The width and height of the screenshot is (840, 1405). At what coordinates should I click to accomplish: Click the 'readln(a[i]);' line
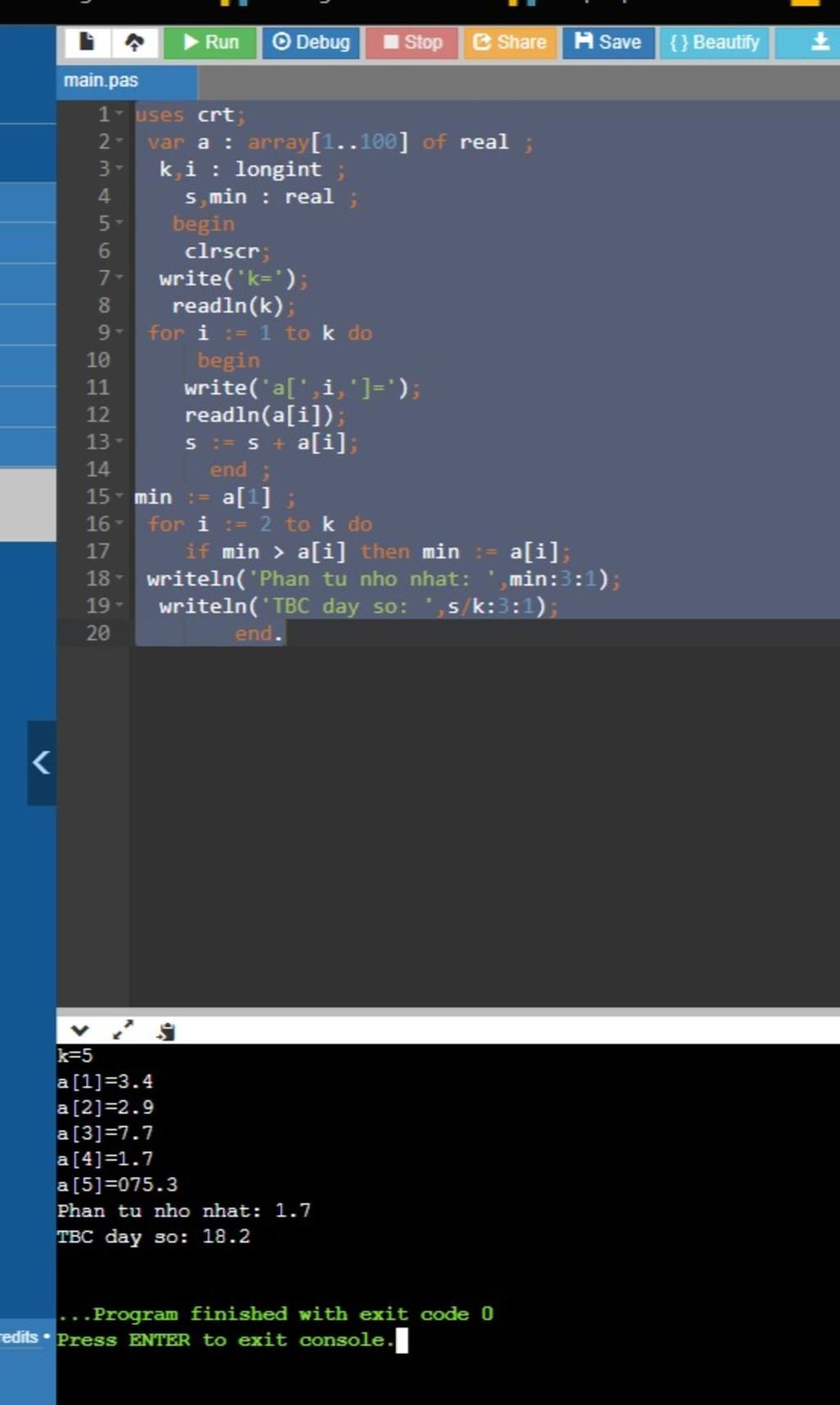(265, 415)
